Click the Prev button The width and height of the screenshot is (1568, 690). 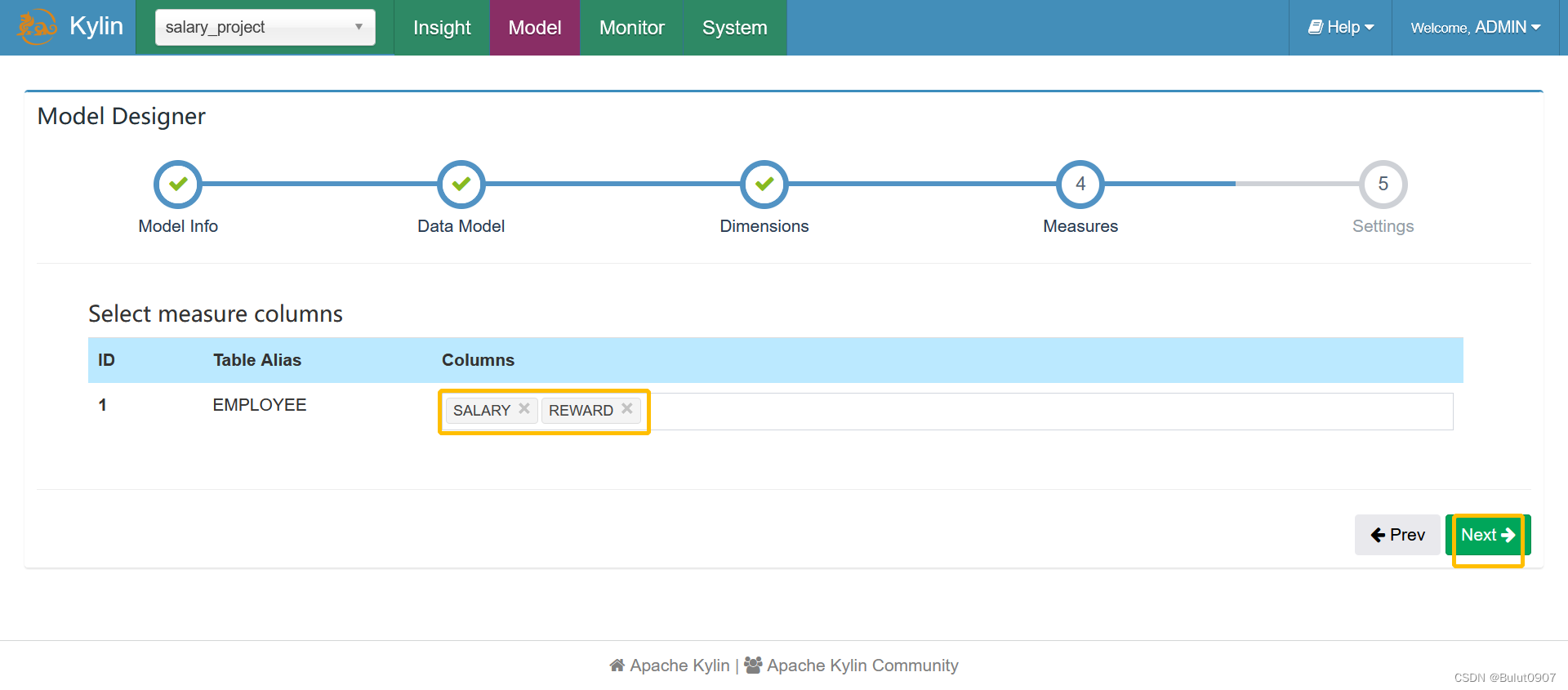pos(1397,535)
